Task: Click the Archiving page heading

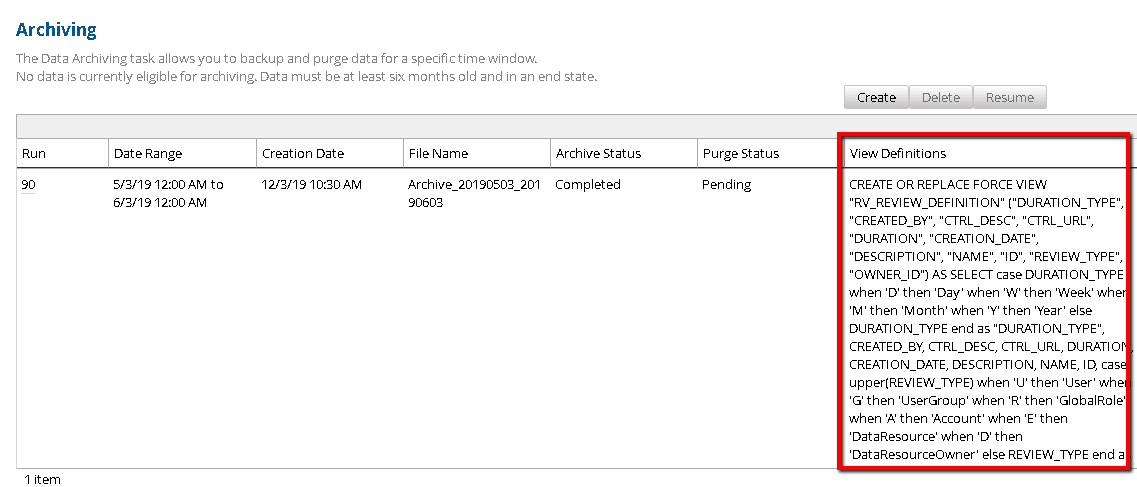Action: coord(56,30)
